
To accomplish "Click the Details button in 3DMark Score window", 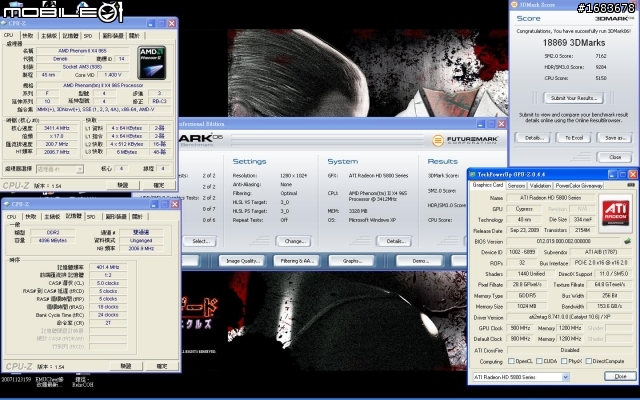I will click(x=533, y=138).
